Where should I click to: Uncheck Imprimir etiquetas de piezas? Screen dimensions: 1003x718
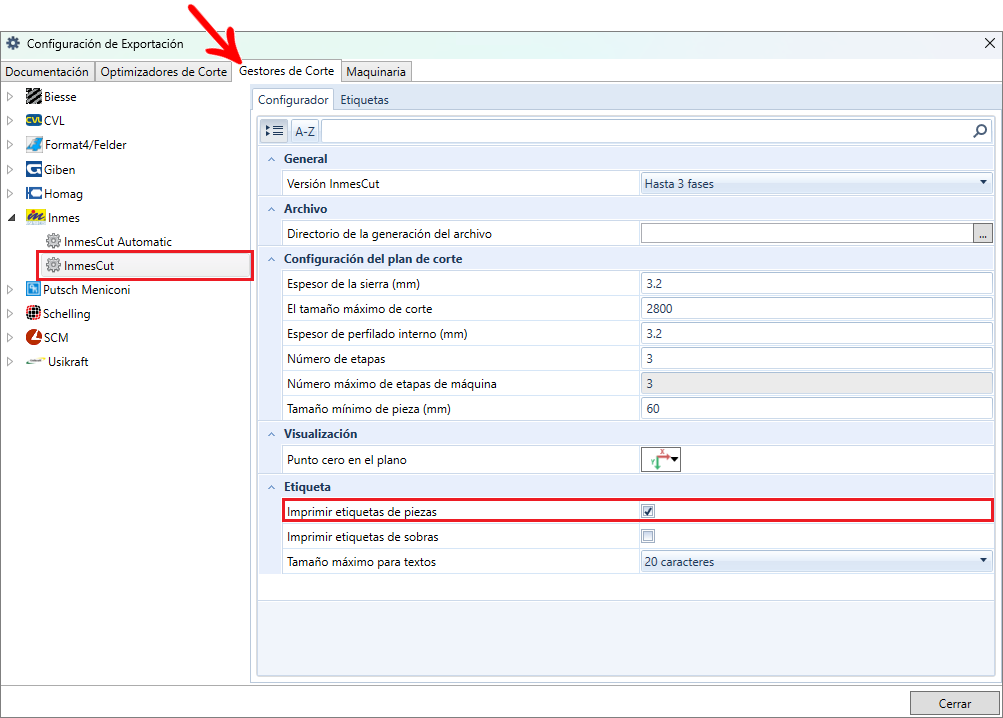tap(648, 511)
